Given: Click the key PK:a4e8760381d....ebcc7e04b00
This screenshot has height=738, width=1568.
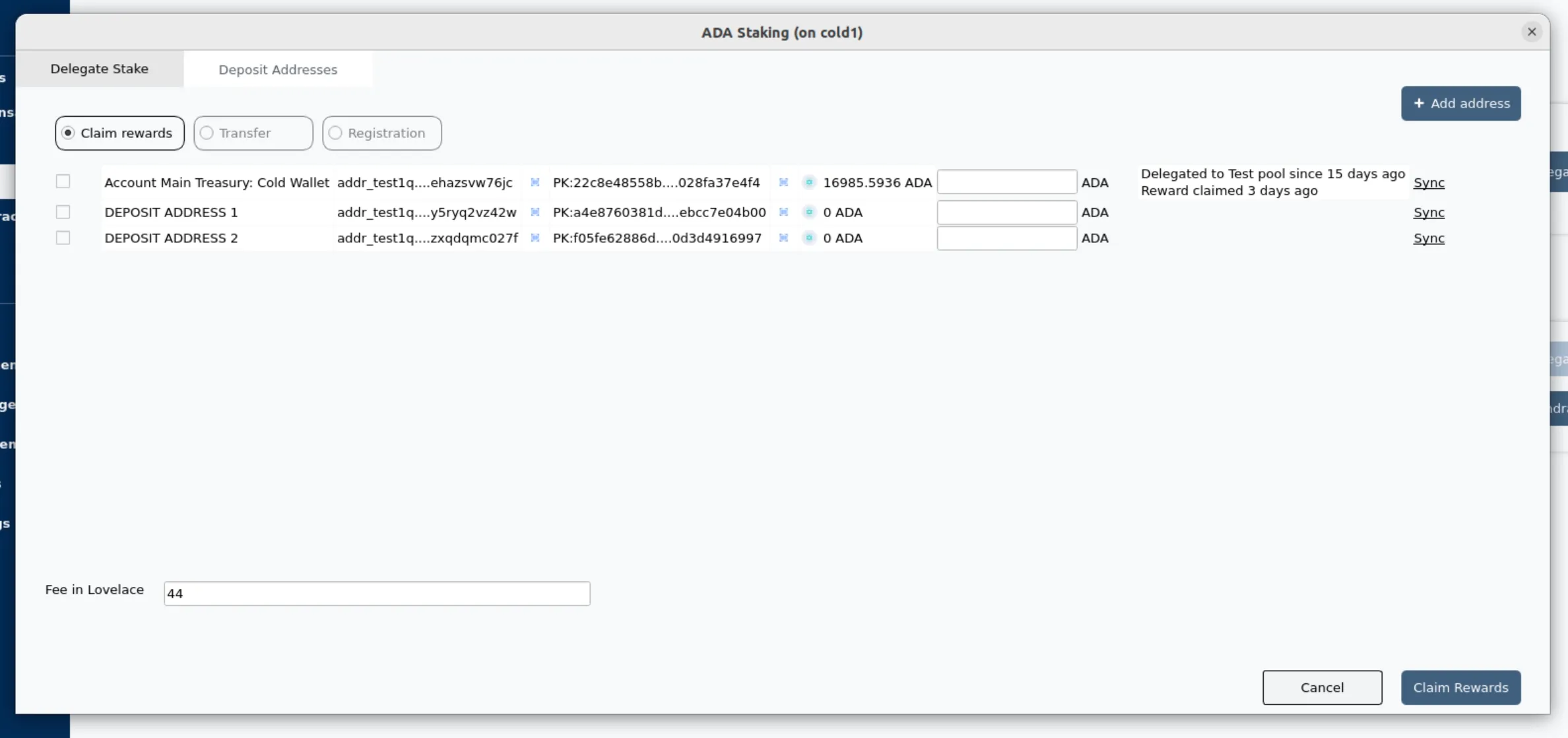Looking at the screenshot, I should (659, 212).
